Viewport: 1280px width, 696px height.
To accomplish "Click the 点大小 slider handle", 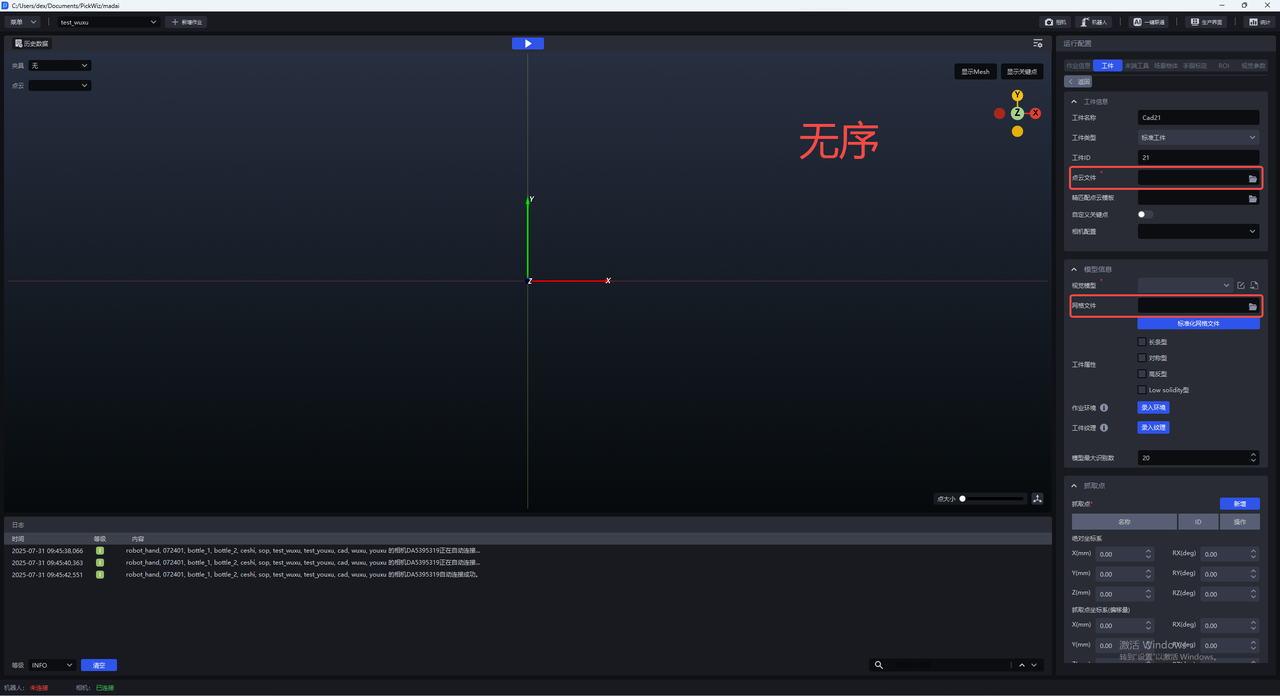I will [962, 498].
